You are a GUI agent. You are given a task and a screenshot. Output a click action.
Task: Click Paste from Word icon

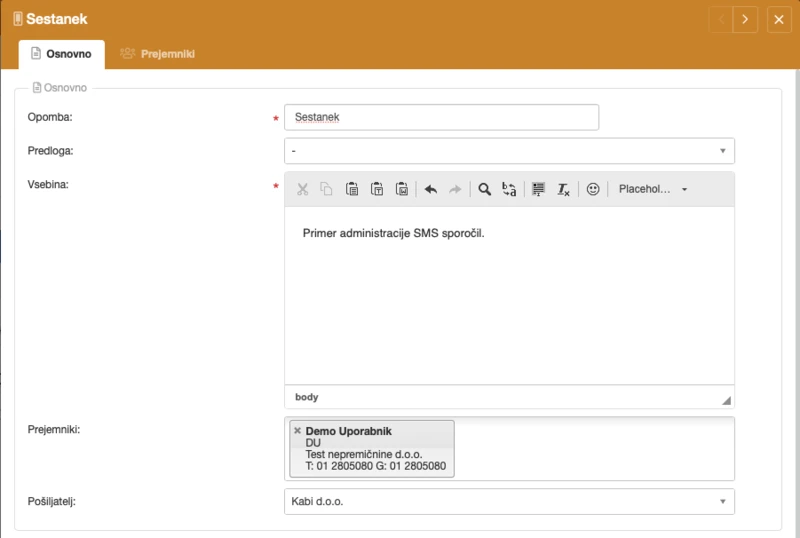(402, 189)
